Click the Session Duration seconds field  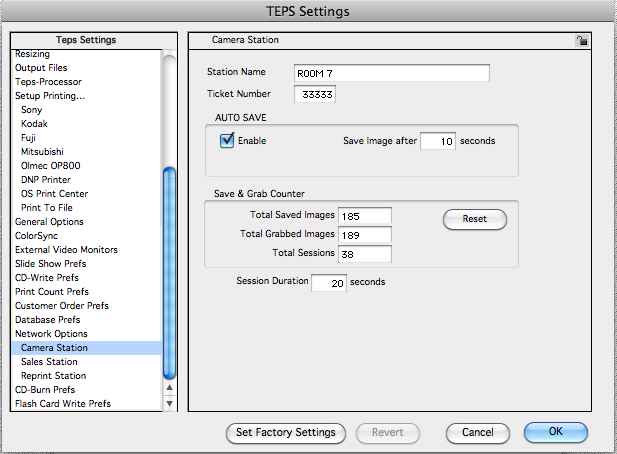tap(329, 283)
